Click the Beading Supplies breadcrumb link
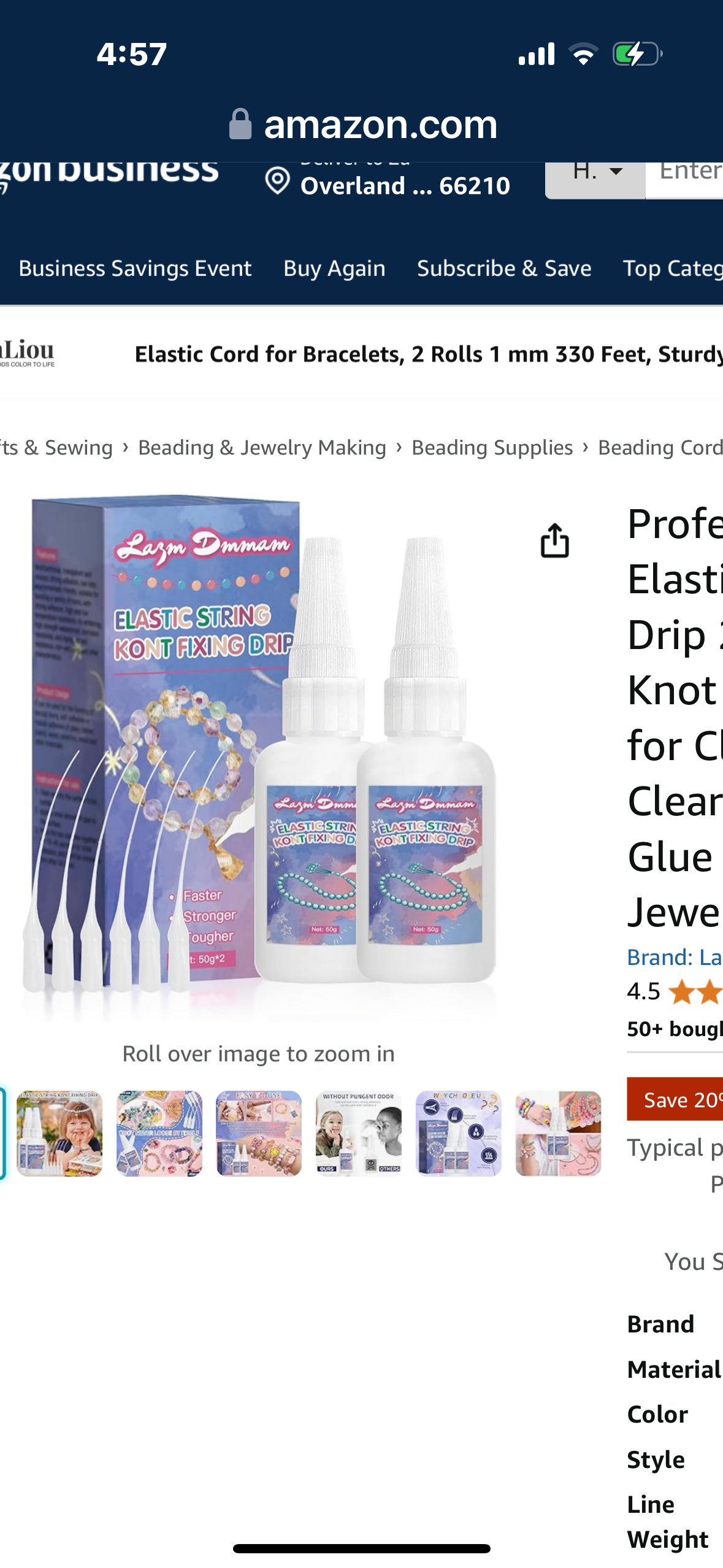The height and width of the screenshot is (1568, 723). tap(492, 448)
